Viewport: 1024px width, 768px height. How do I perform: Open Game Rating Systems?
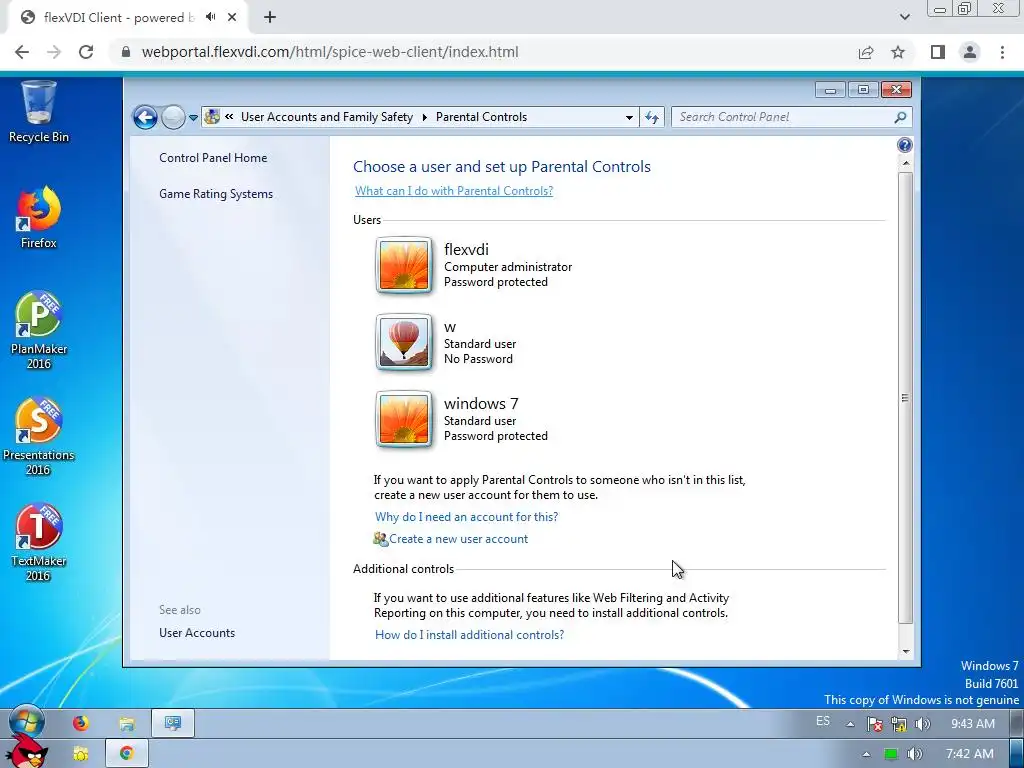coord(216,194)
